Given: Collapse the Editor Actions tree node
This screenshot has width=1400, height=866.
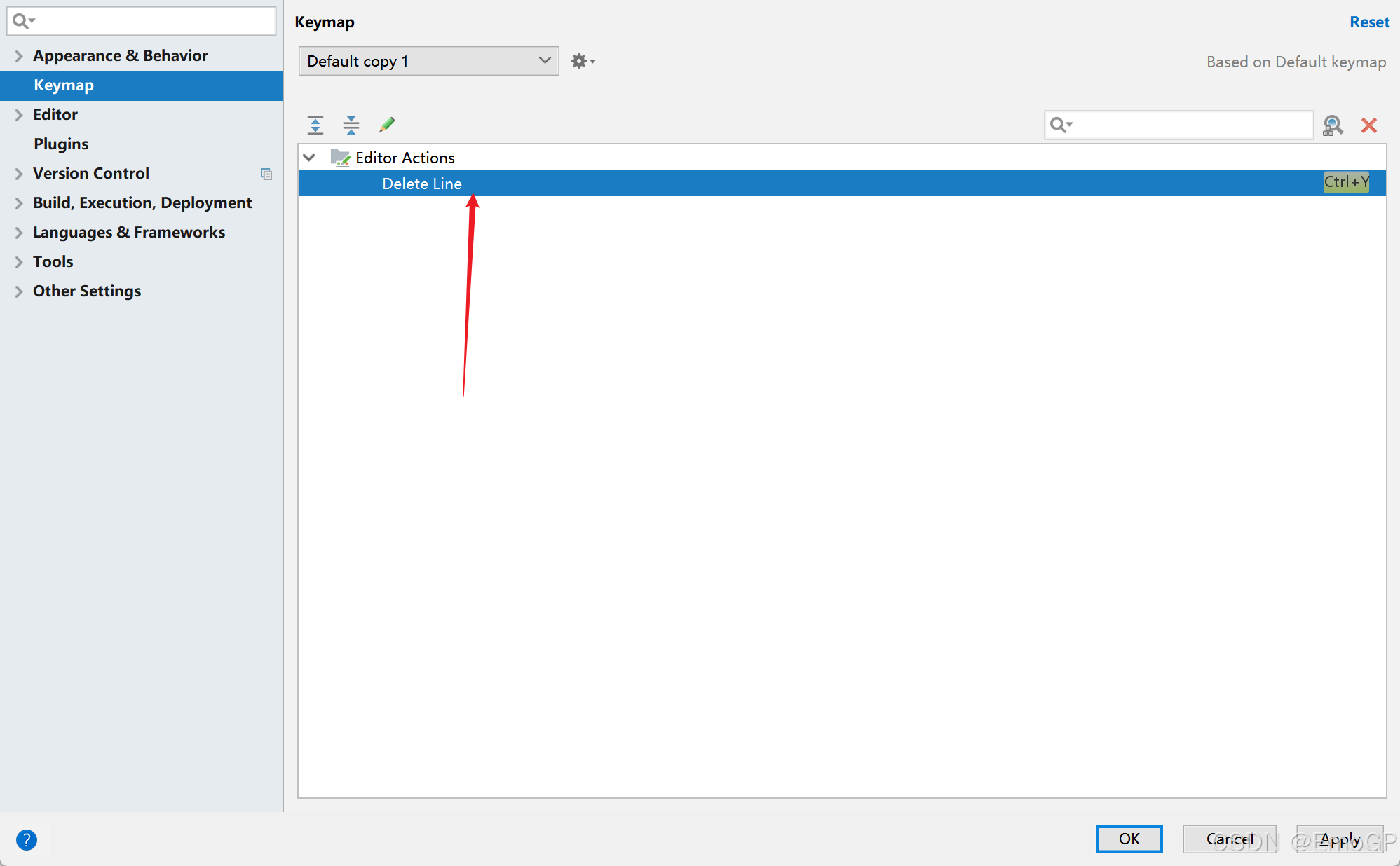Looking at the screenshot, I should pos(309,158).
